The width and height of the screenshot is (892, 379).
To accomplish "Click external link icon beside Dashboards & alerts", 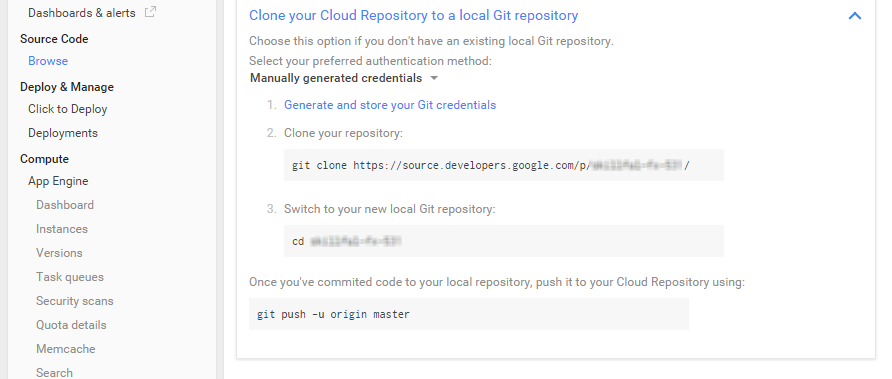I will pos(150,12).
